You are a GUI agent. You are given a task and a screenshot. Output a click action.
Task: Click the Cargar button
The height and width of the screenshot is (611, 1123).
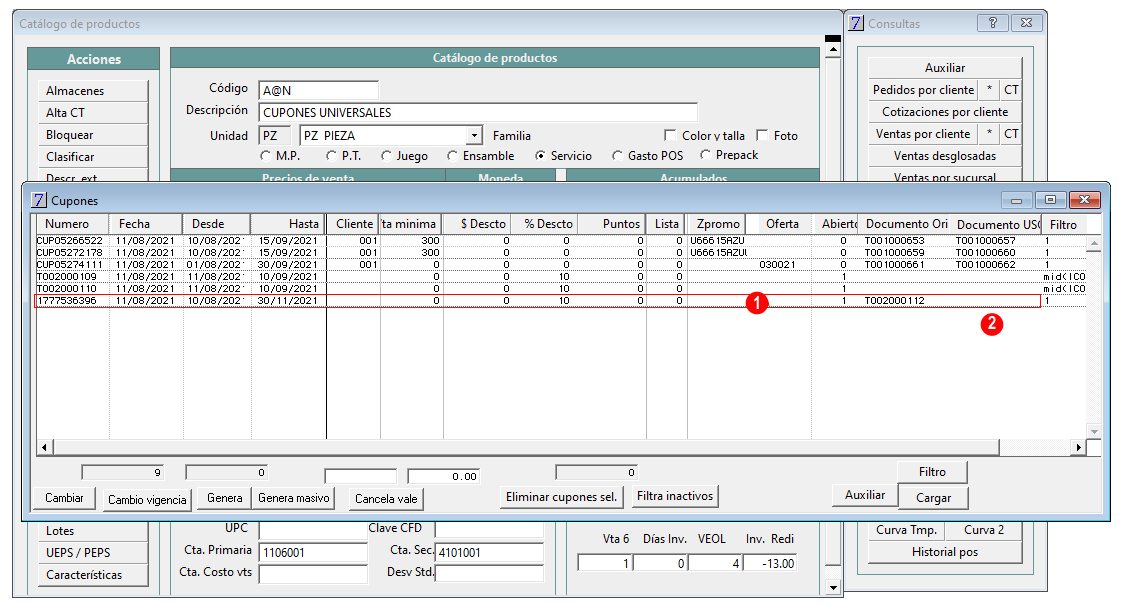[933, 497]
